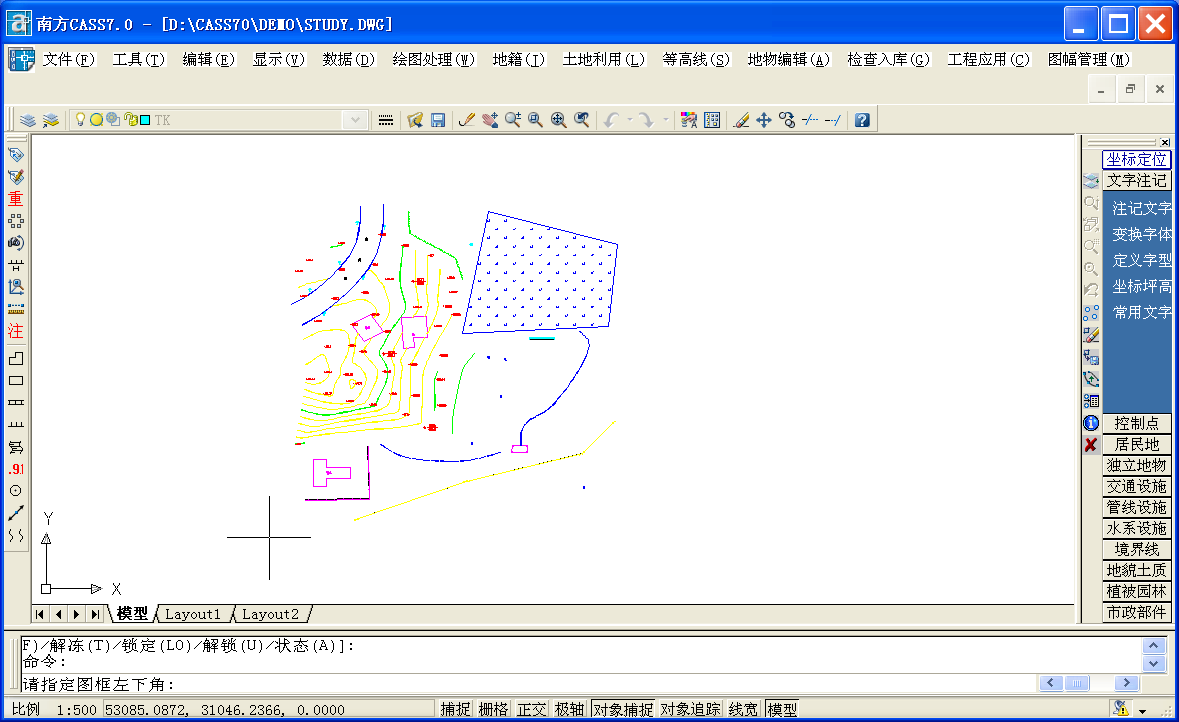Select 注记文字 in side panel
Screen dimensions: 1179x722
click(1141, 208)
